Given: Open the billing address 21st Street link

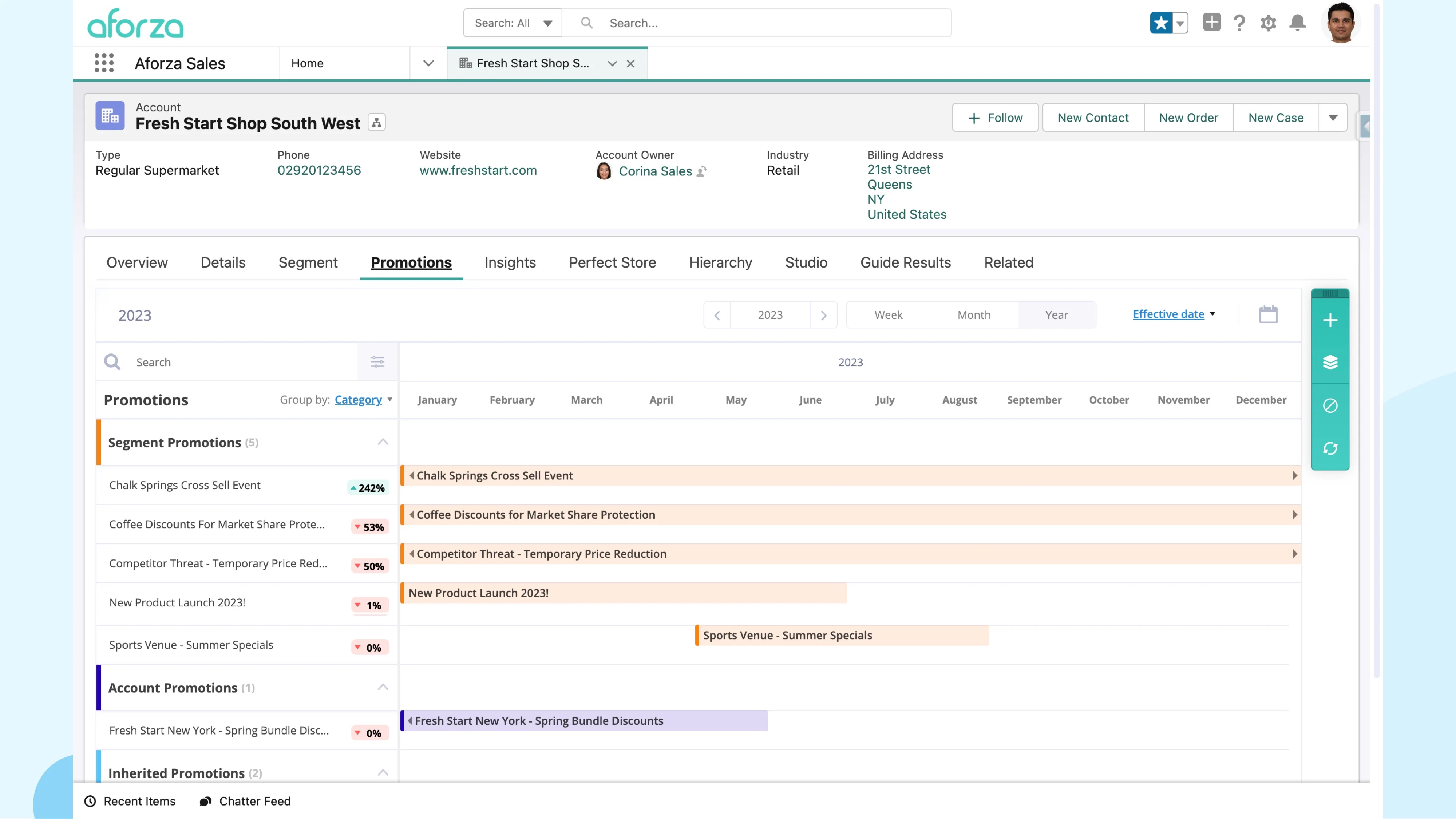Looking at the screenshot, I should click(x=899, y=170).
